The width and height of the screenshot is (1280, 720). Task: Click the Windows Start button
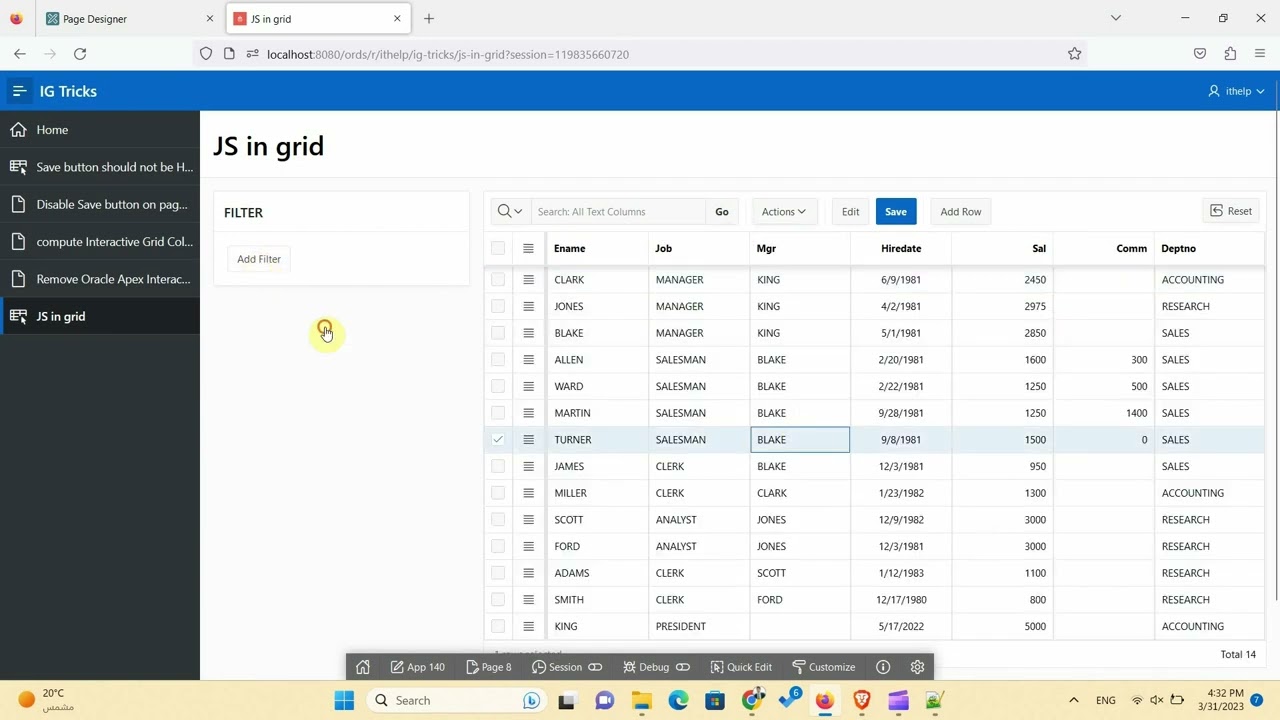pos(344,700)
